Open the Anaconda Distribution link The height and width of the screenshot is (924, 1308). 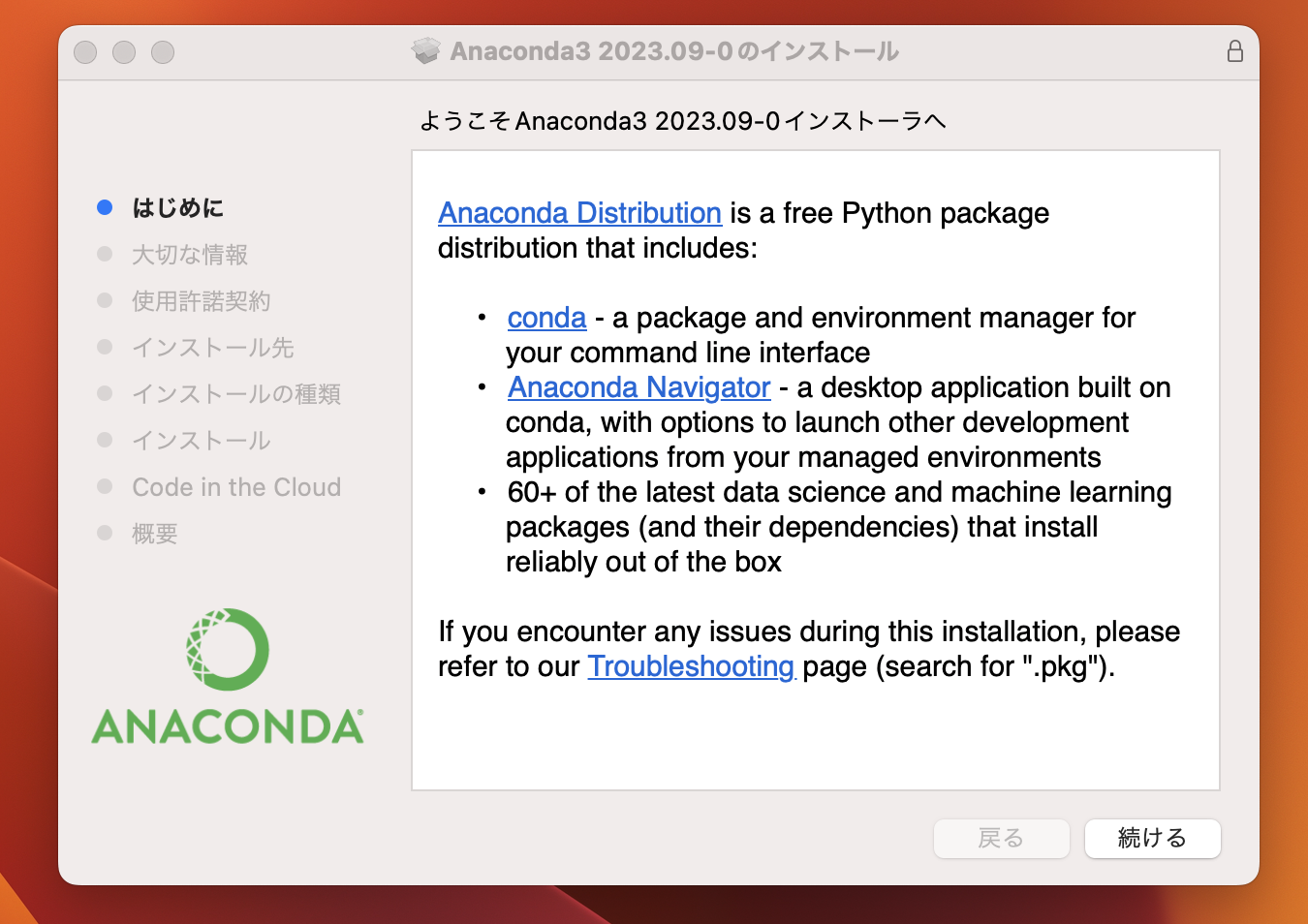579,213
